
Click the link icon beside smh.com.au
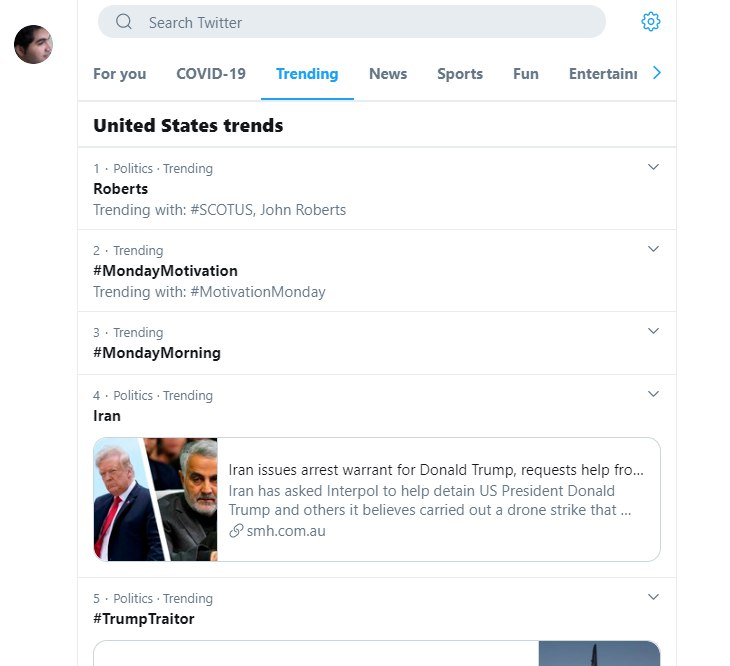point(236,531)
